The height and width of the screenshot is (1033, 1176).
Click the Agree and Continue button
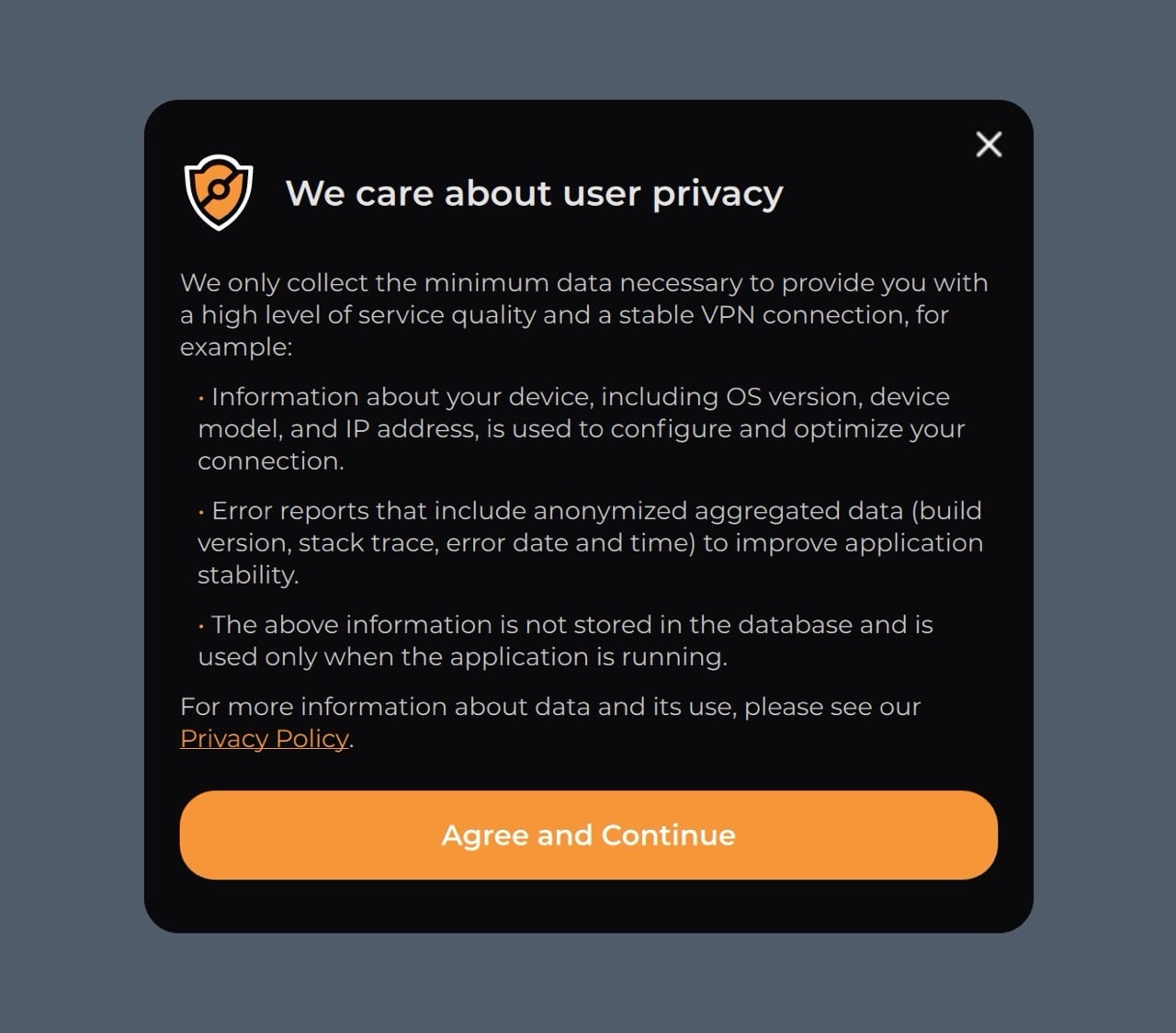coord(588,834)
